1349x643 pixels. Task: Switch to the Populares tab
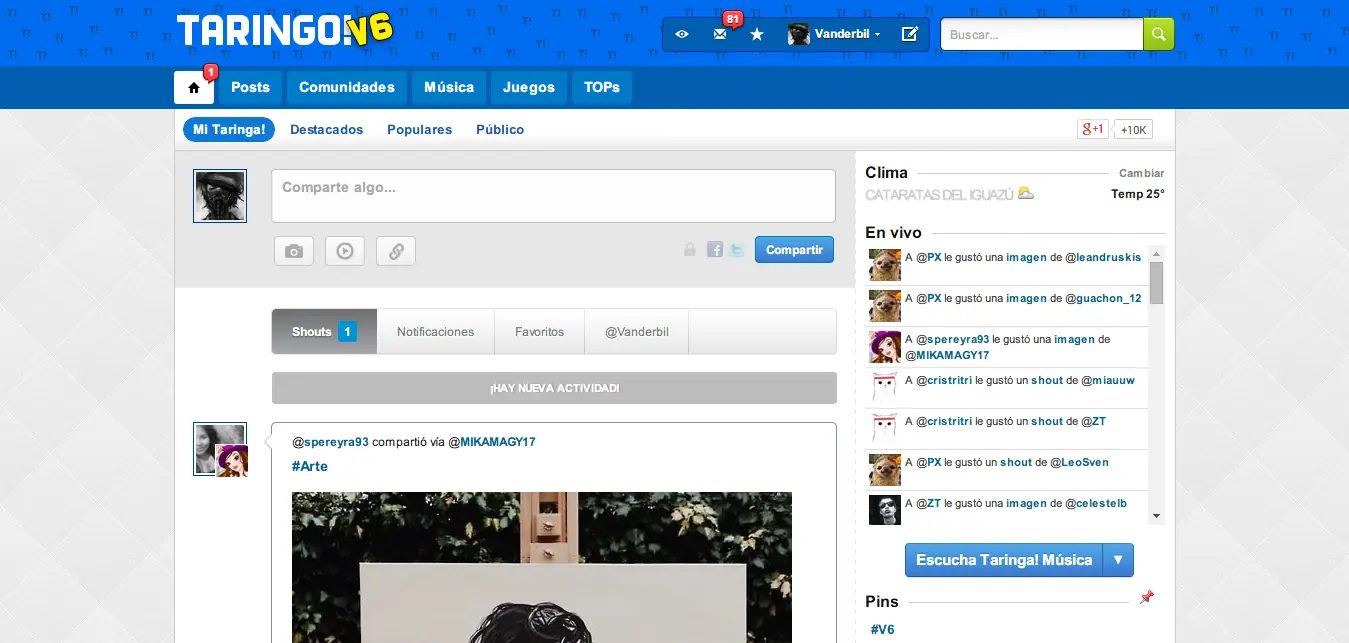419,129
